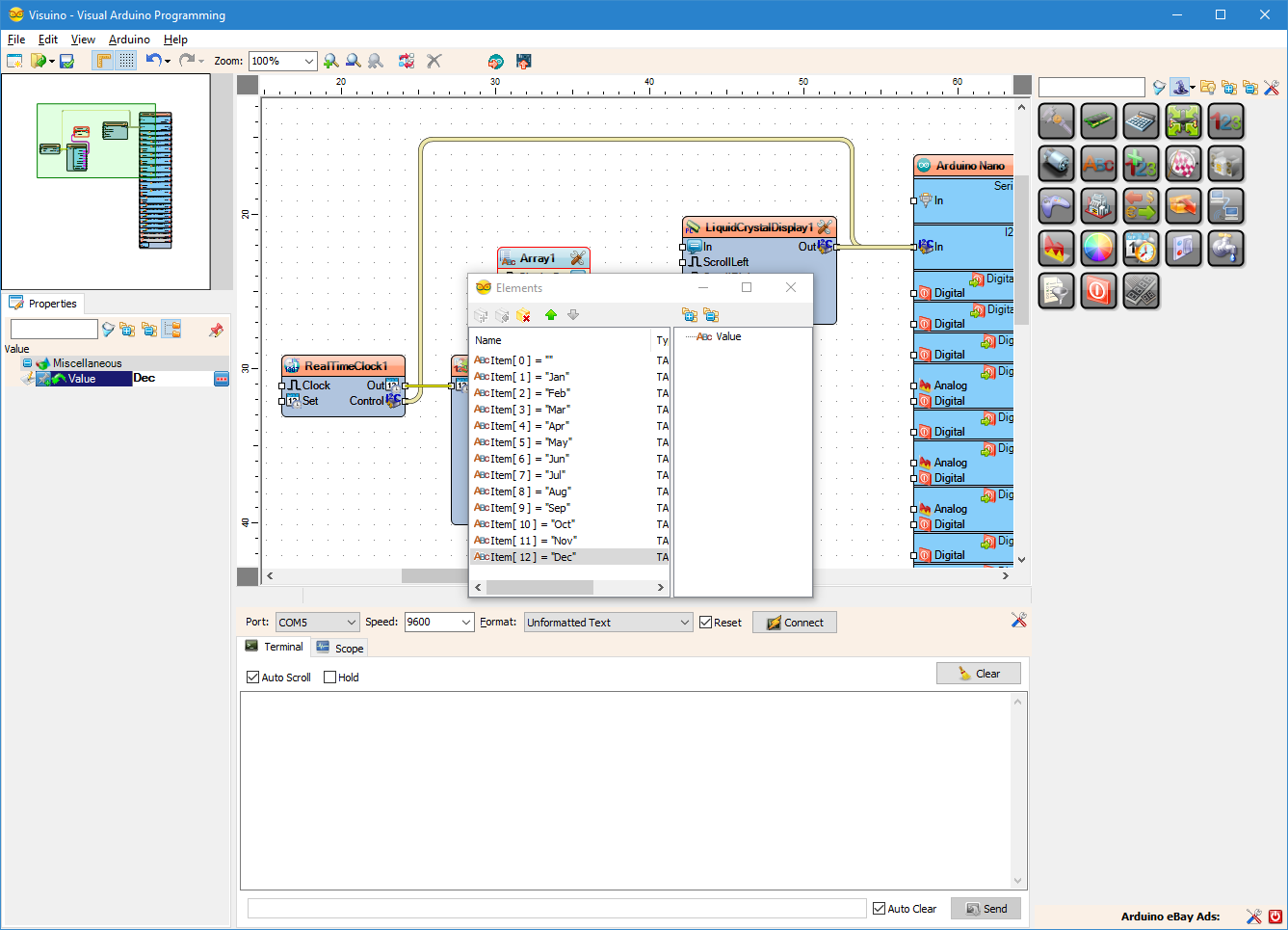Click the Zoom Out magnifier icon
Screen dimensions: 1288x930
pyautogui.click(x=354, y=61)
